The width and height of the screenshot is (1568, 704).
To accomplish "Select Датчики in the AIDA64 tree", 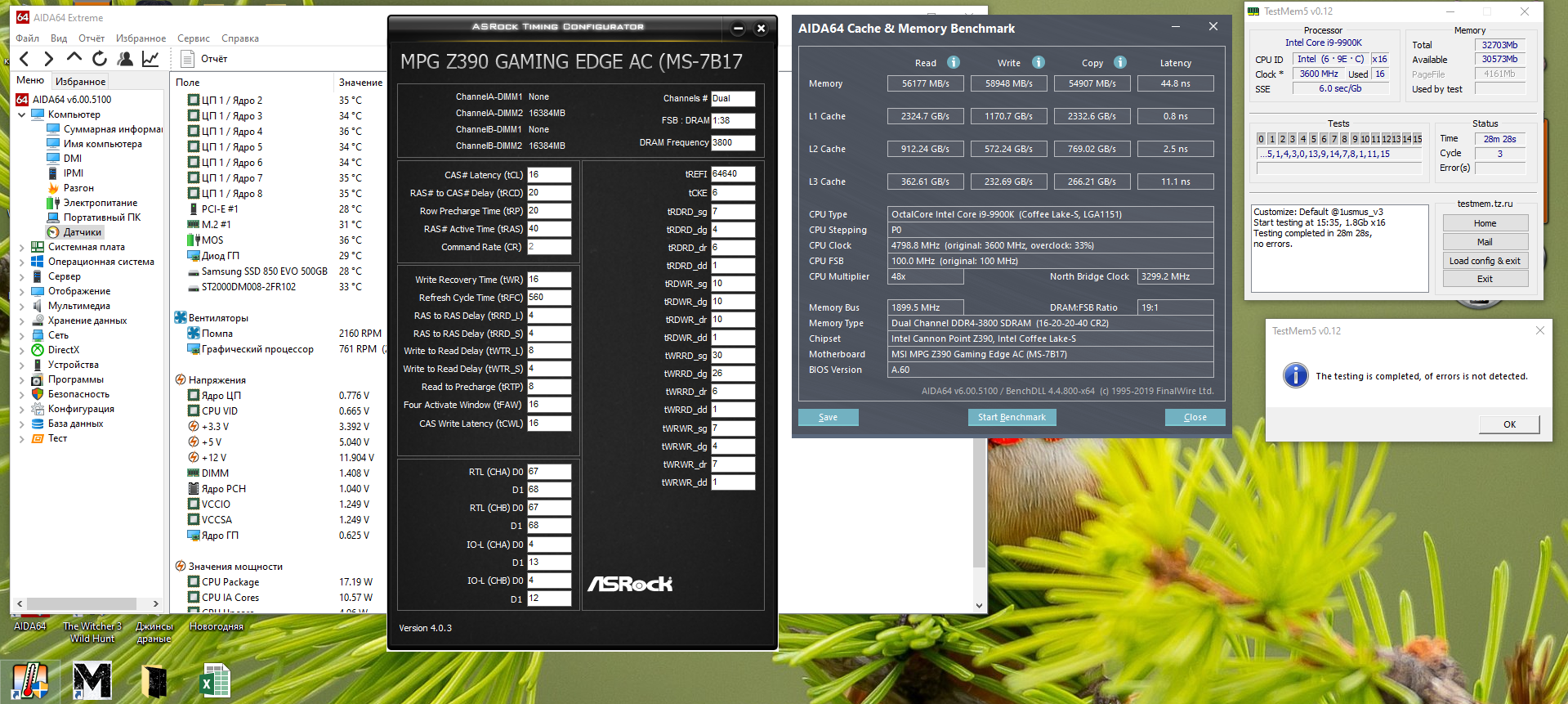I will 83,232.
